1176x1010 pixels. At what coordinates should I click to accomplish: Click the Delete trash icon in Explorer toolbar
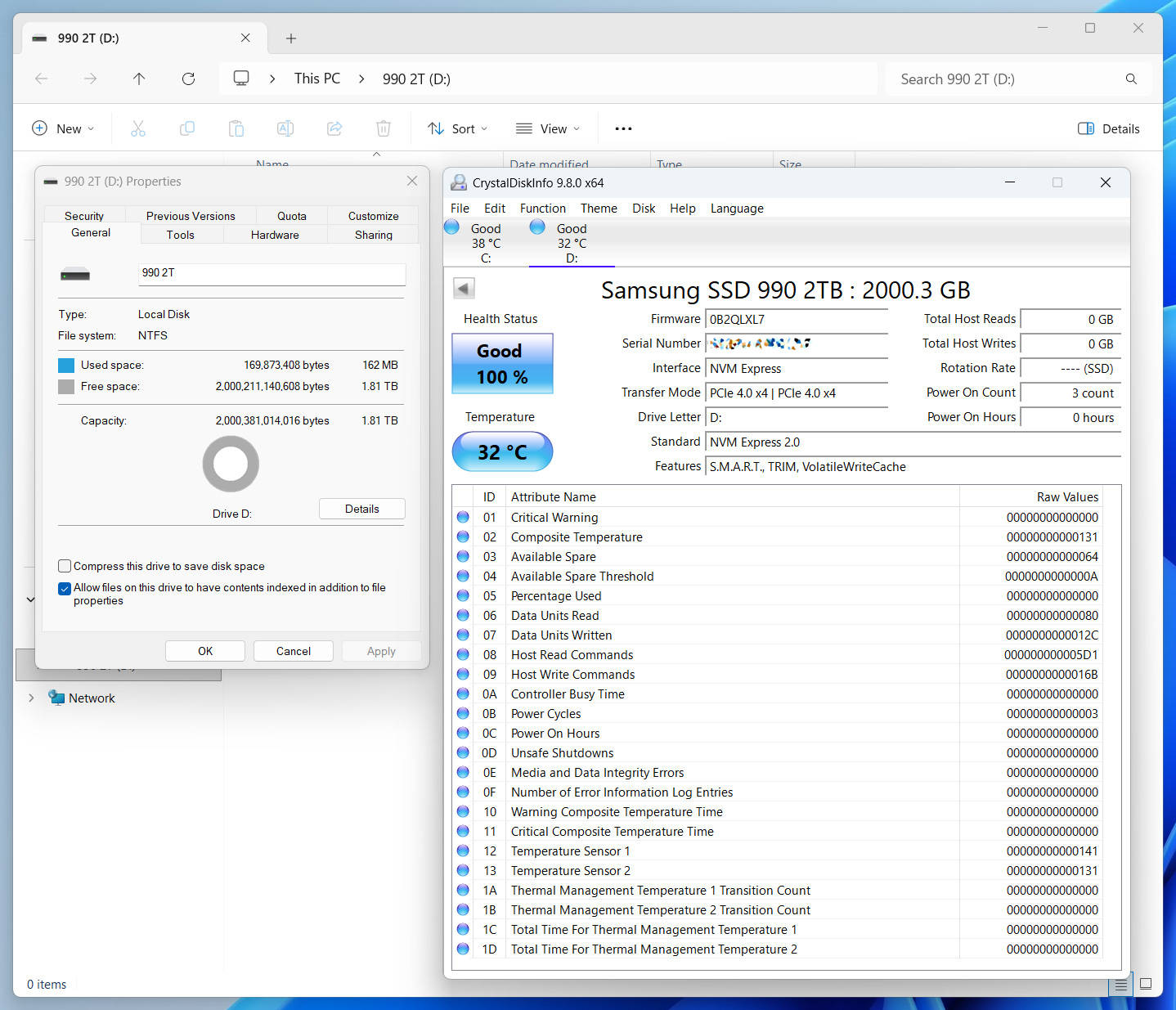pyautogui.click(x=383, y=128)
